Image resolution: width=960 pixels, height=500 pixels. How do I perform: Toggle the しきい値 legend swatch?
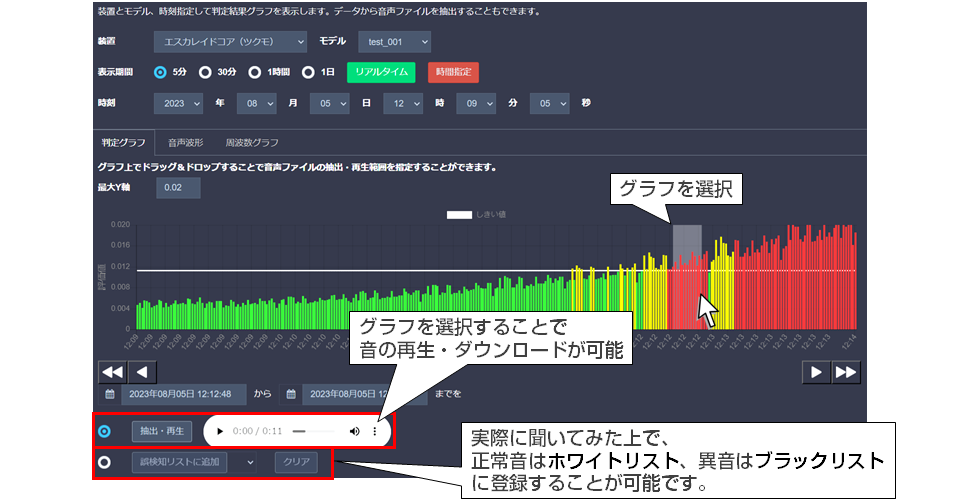coord(459,215)
